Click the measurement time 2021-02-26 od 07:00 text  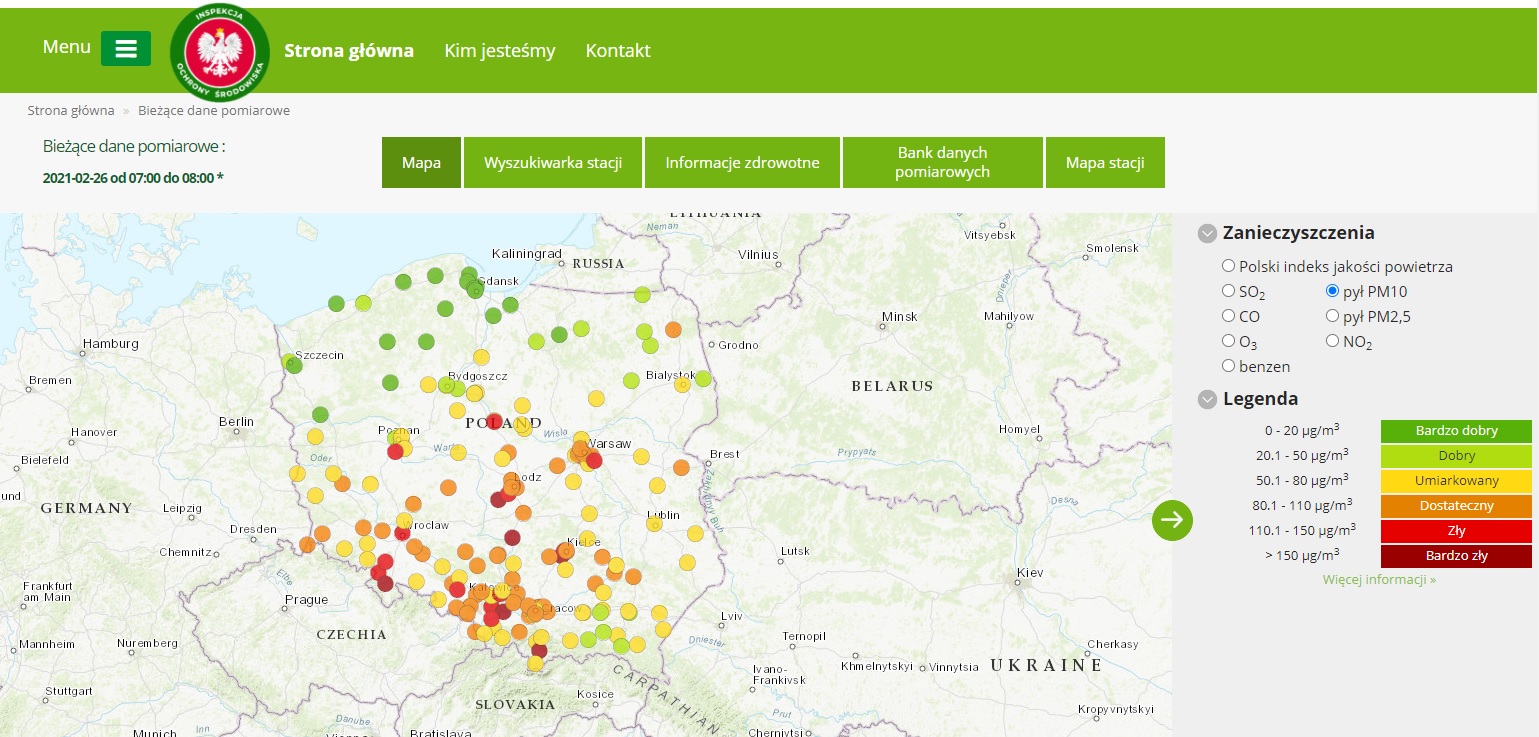pyautogui.click(x=133, y=178)
